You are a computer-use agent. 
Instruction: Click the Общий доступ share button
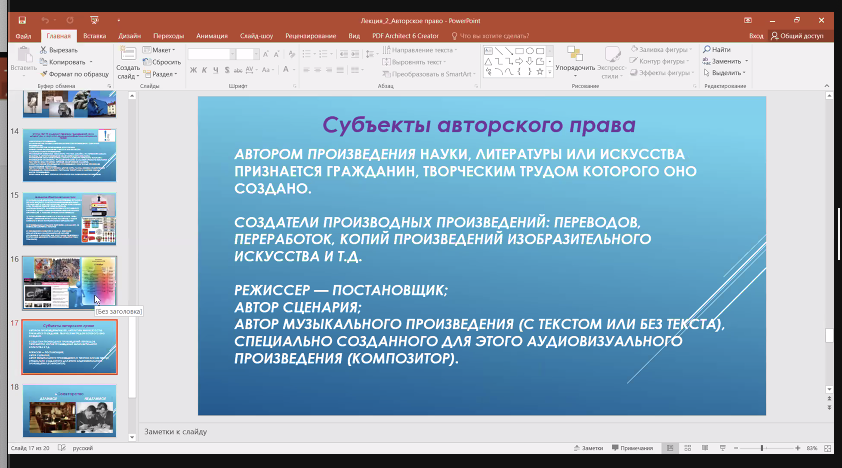(797, 36)
